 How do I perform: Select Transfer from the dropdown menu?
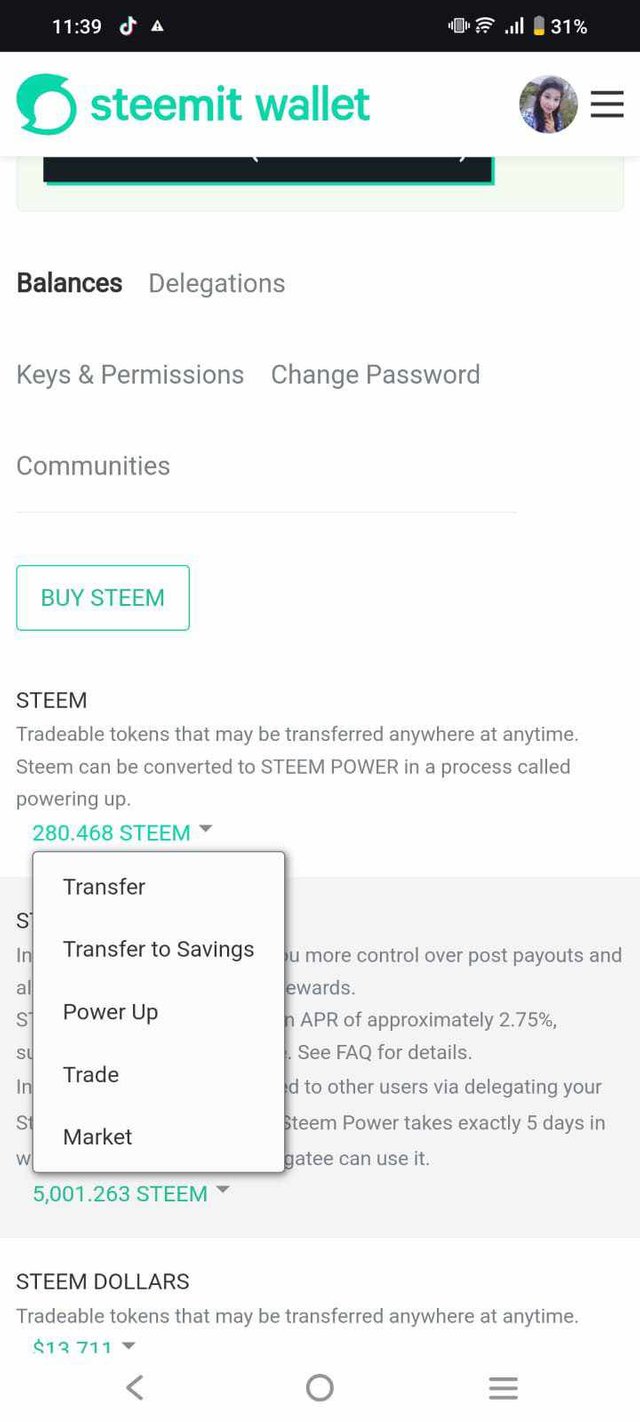(104, 887)
